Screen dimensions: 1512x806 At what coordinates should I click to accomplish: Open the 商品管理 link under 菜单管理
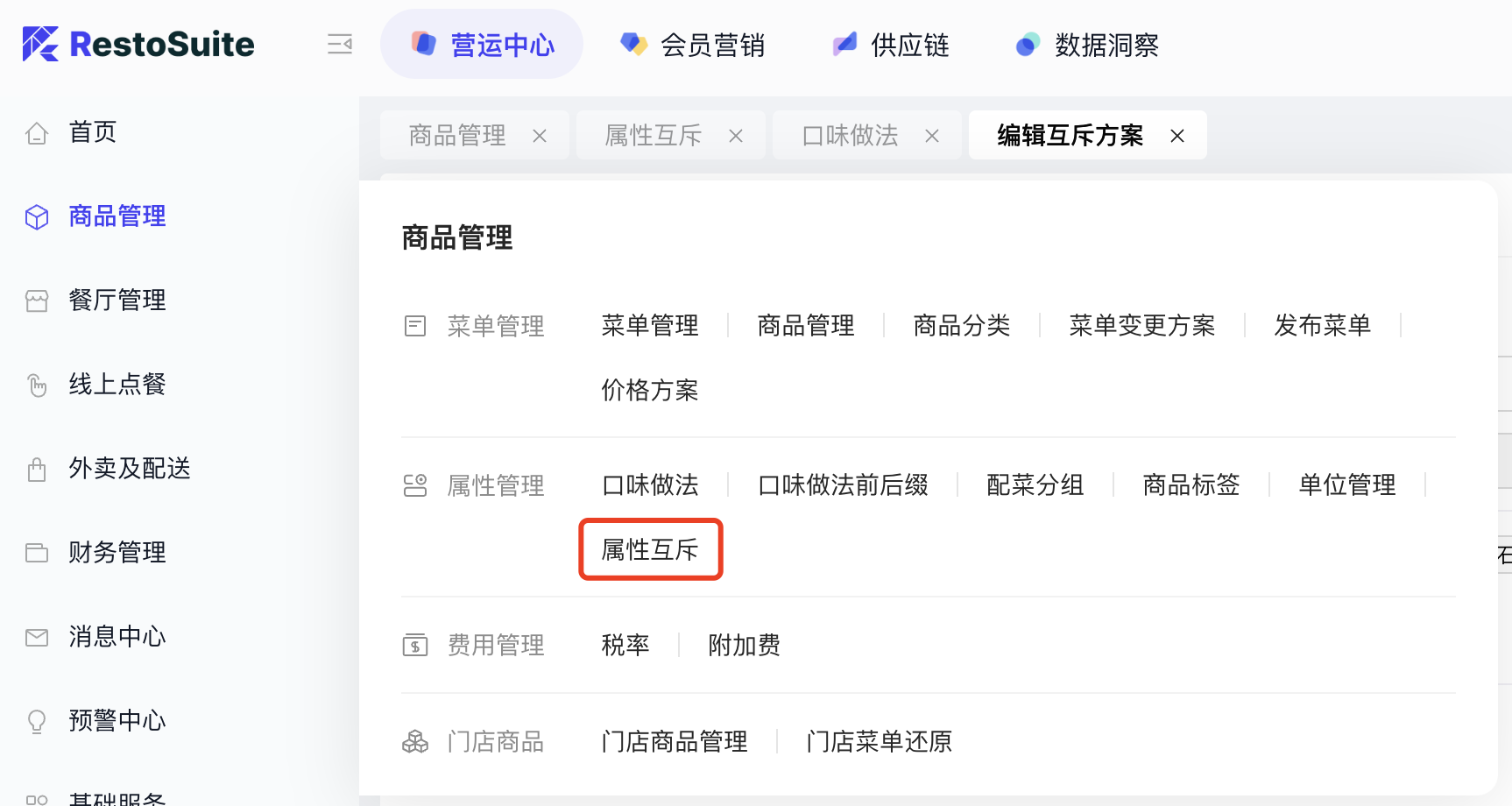click(806, 326)
